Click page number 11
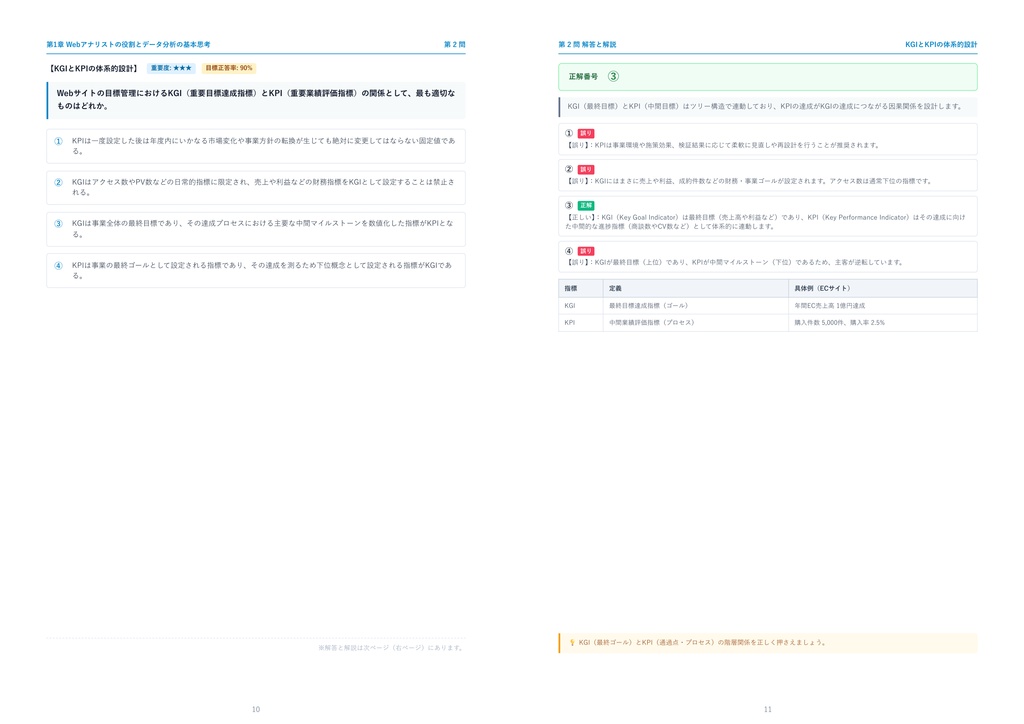1024x724 pixels. 768,709
